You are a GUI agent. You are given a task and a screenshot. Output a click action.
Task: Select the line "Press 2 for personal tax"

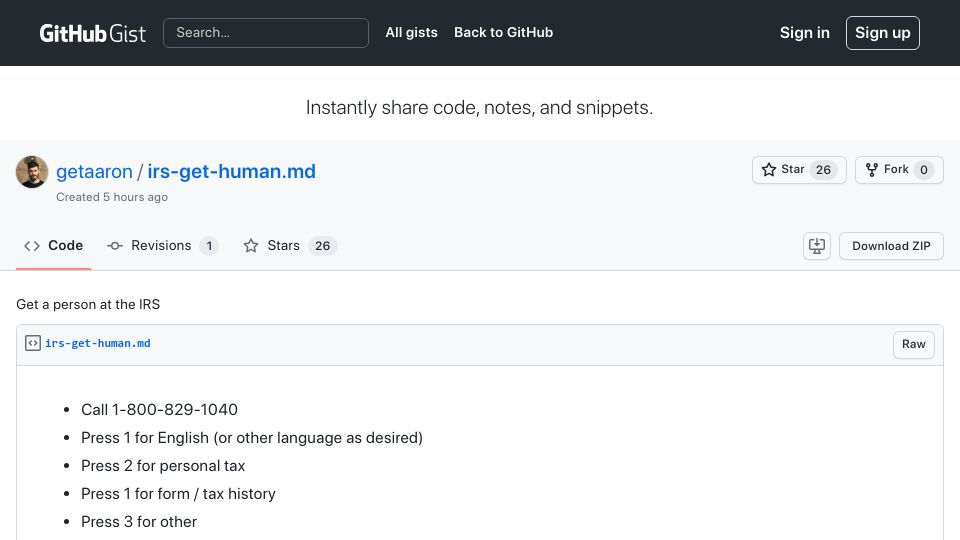click(x=163, y=466)
